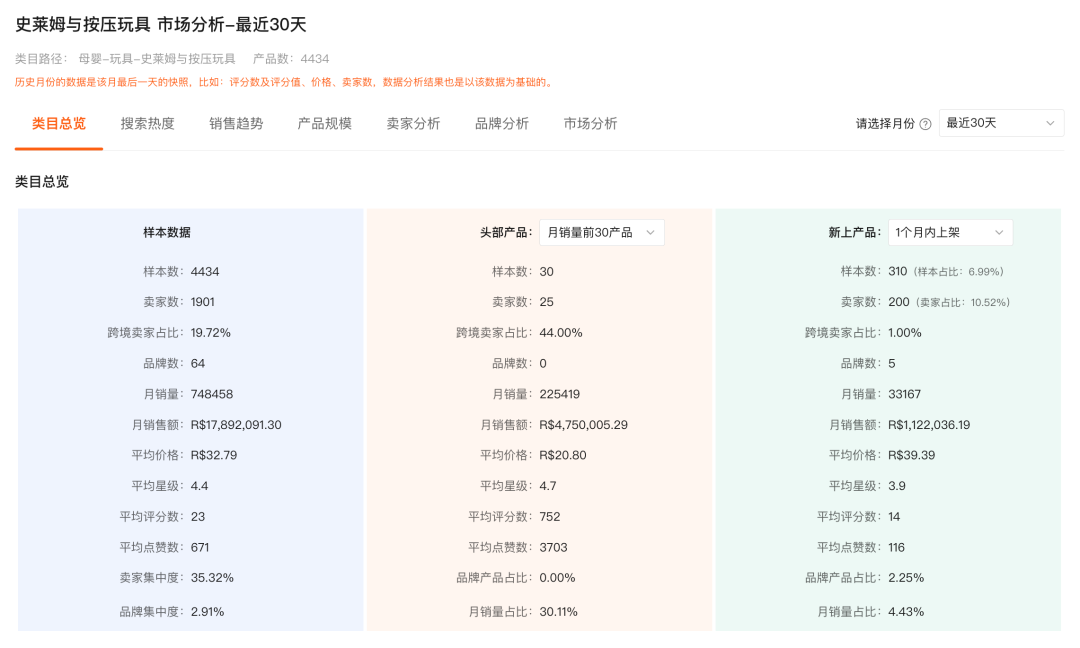This screenshot has height=648, width=1080.
Task: Open the 产品规模 tab
Action: tap(324, 124)
